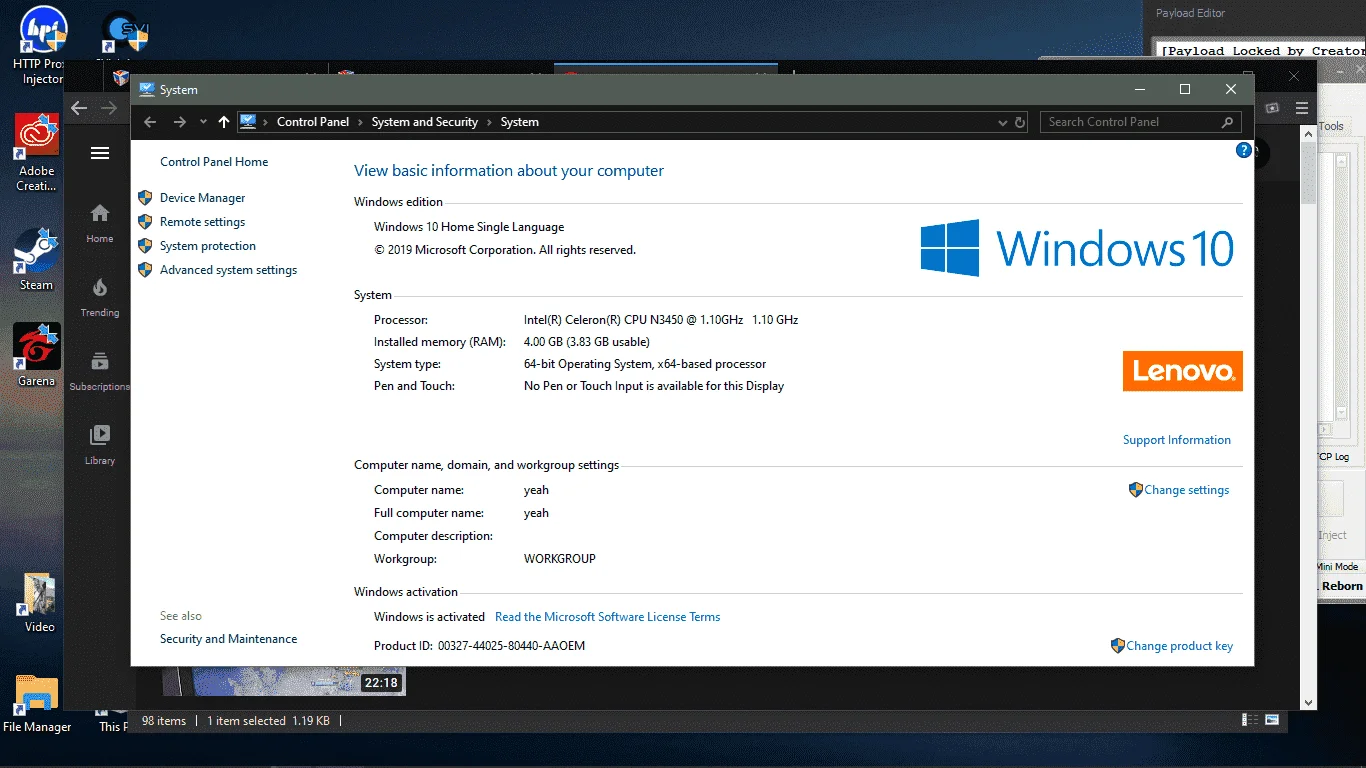
Task: Click back arrow in background window
Action: point(79,108)
